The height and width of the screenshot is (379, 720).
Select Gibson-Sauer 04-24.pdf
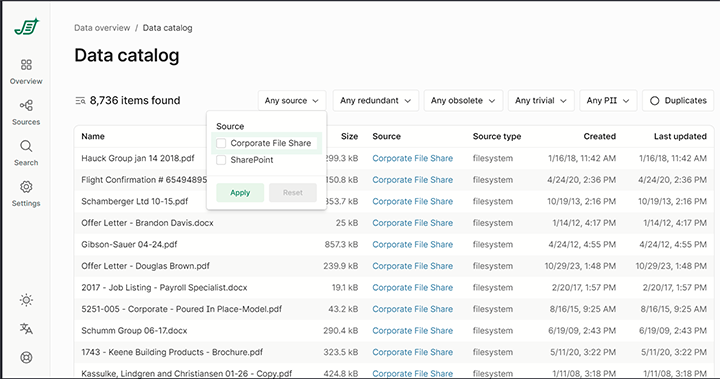click(x=129, y=245)
